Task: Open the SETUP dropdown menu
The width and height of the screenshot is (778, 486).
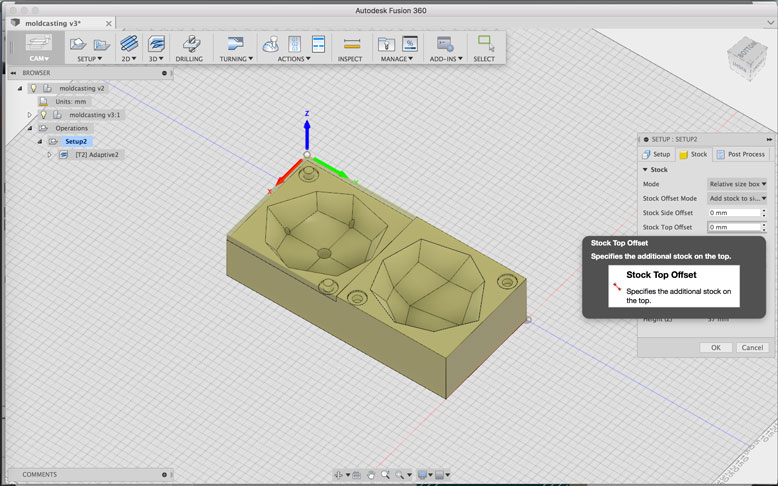Action: (x=89, y=59)
